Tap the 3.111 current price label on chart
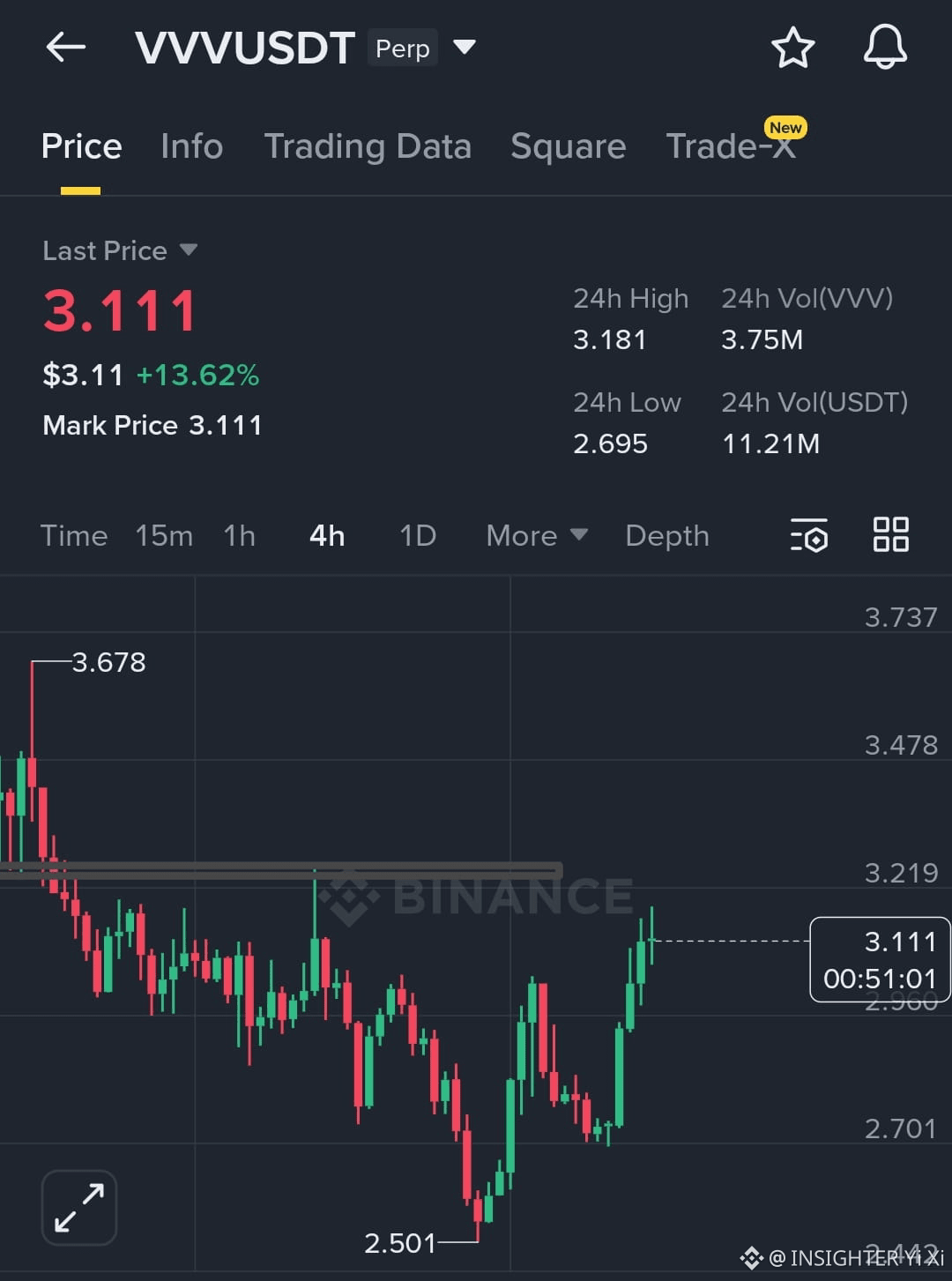 (901, 942)
